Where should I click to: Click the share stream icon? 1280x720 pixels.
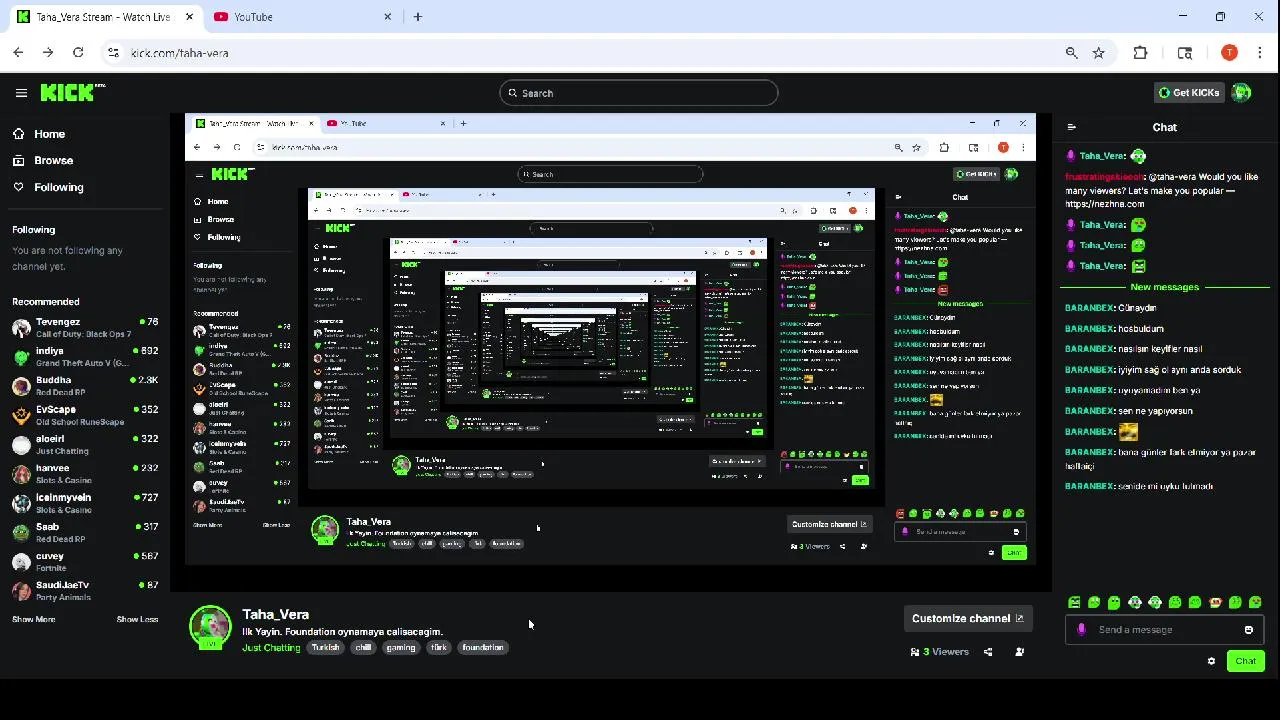pyautogui.click(x=988, y=652)
